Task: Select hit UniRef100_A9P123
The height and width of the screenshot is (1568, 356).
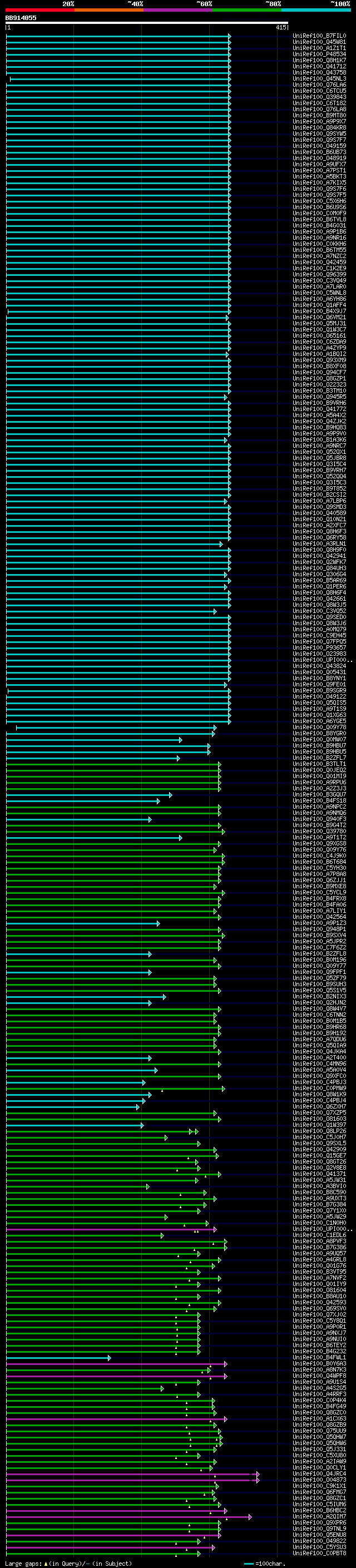Action: click(319, 923)
